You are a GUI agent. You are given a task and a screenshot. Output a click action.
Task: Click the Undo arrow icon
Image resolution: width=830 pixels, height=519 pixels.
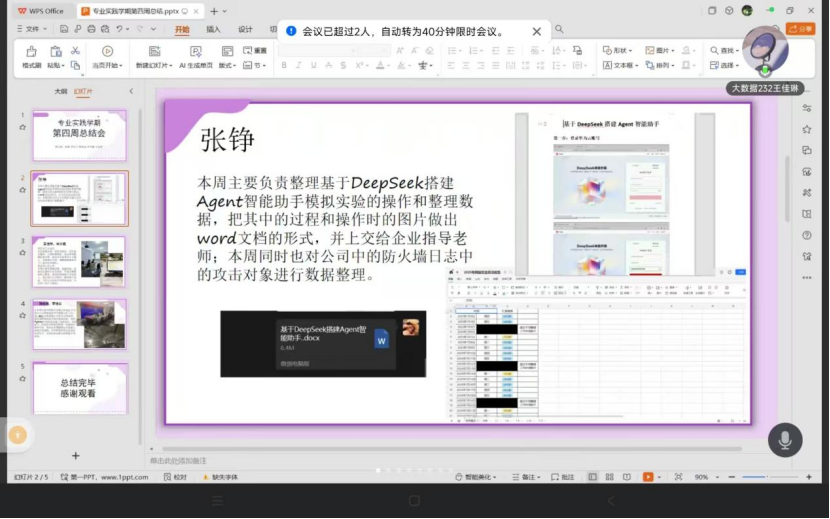click(118, 29)
